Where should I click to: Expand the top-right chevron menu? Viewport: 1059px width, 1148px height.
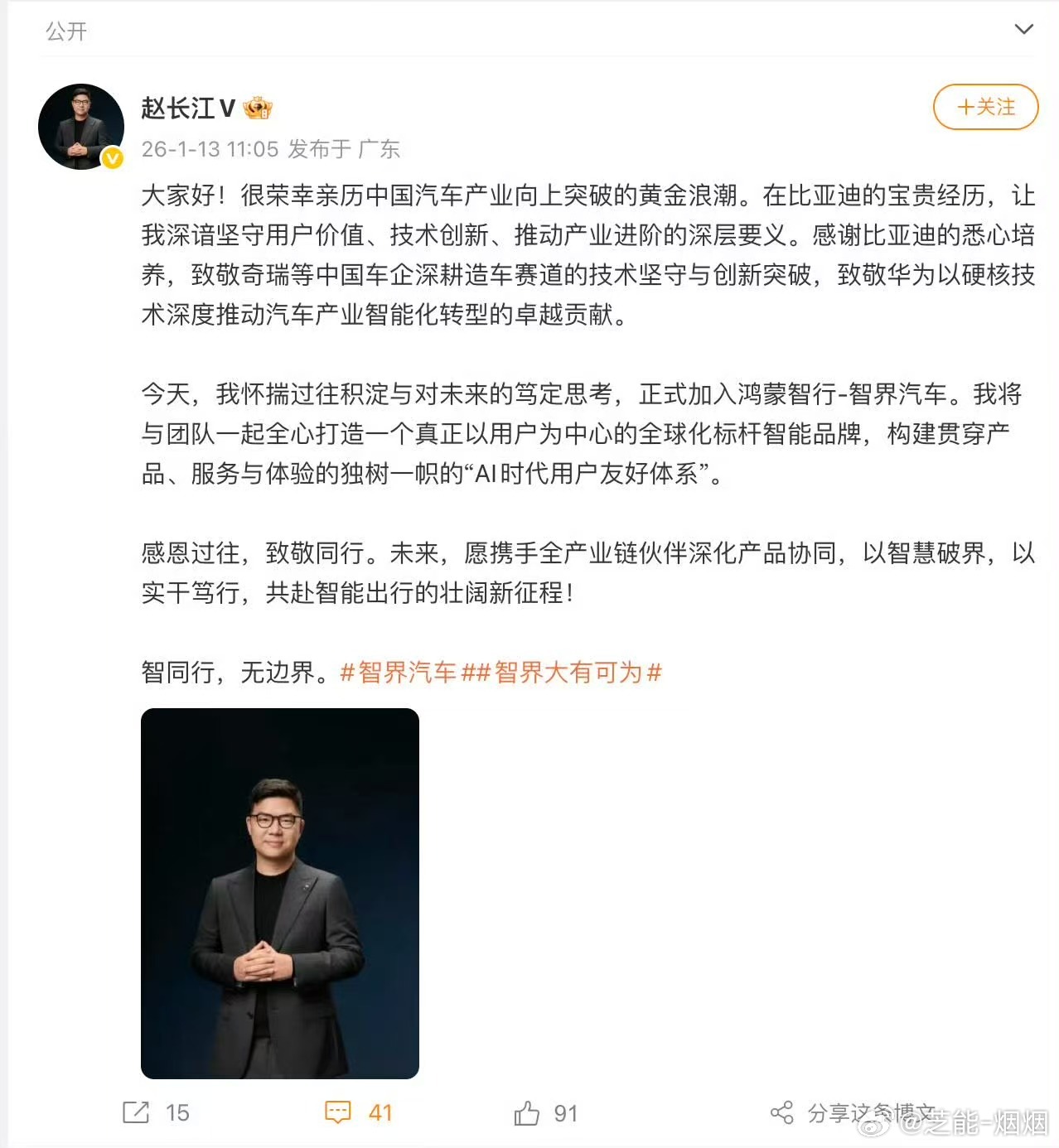click(x=1024, y=30)
